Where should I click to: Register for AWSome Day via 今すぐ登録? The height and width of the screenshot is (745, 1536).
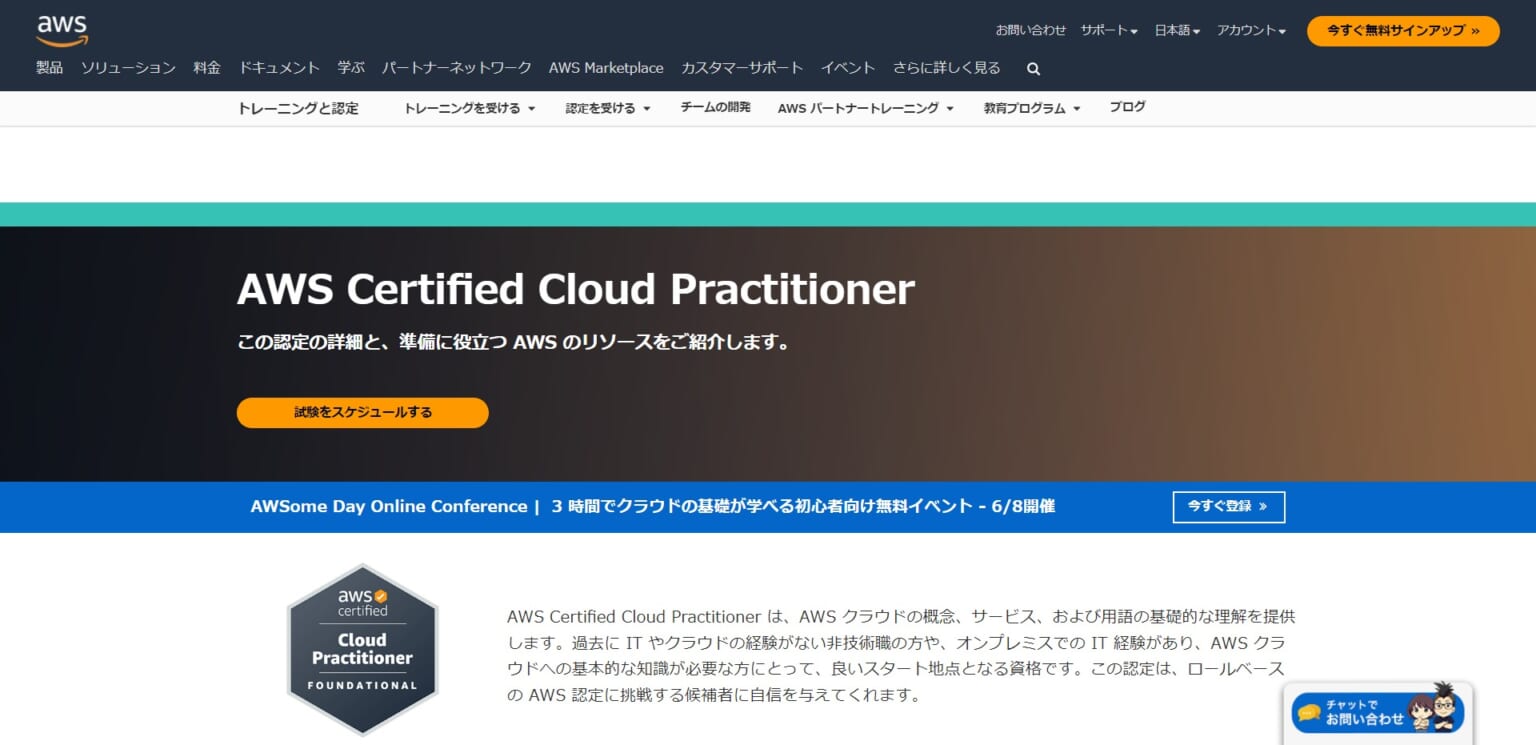point(1228,507)
